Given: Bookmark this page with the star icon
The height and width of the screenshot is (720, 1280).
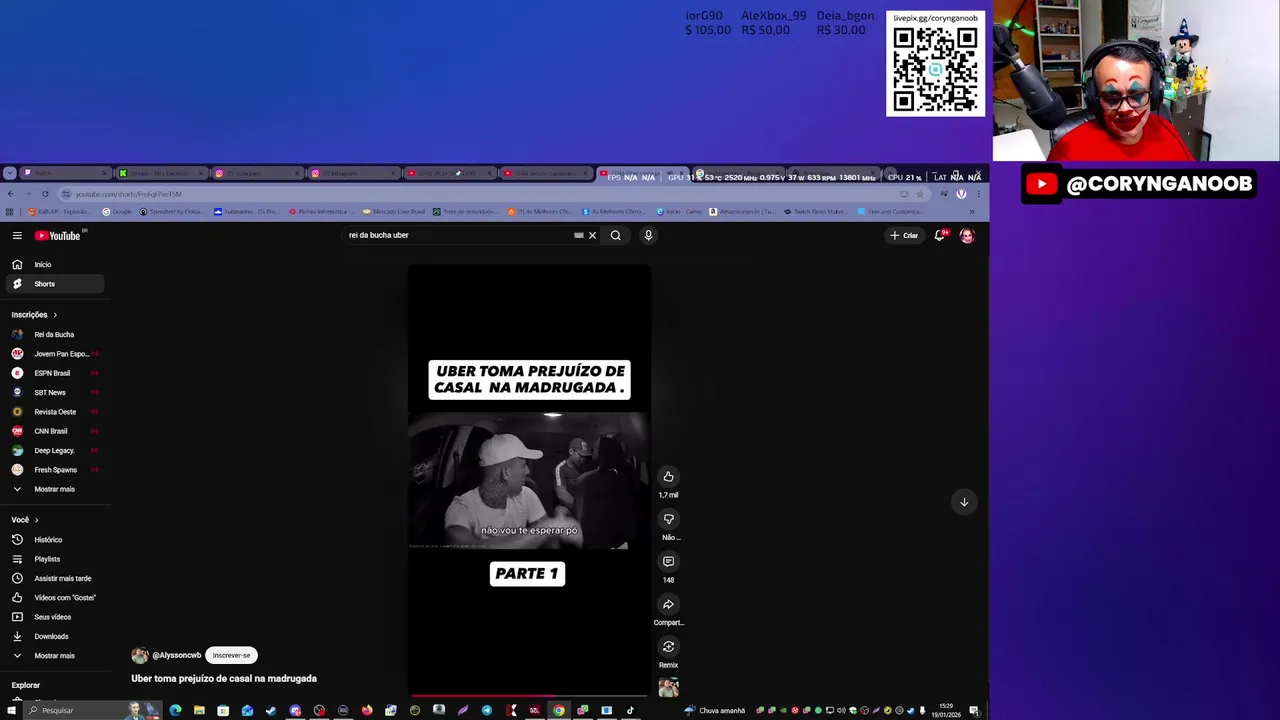Looking at the screenshot, I should 920,194.
